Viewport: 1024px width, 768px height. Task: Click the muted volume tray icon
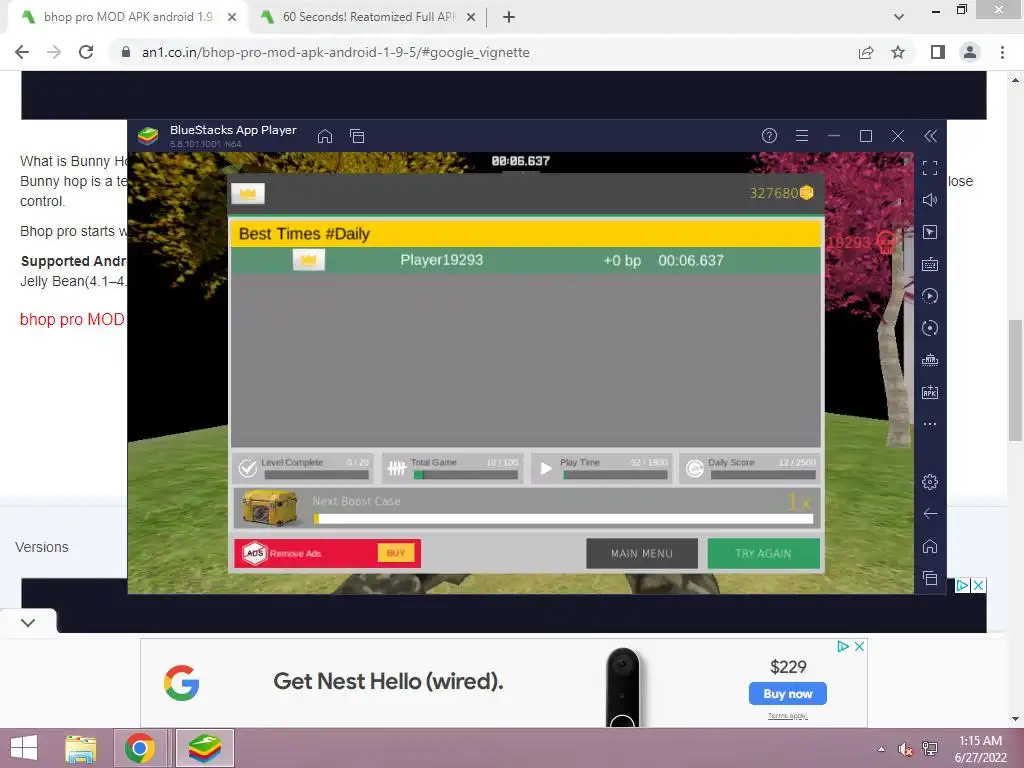(905, 749)
